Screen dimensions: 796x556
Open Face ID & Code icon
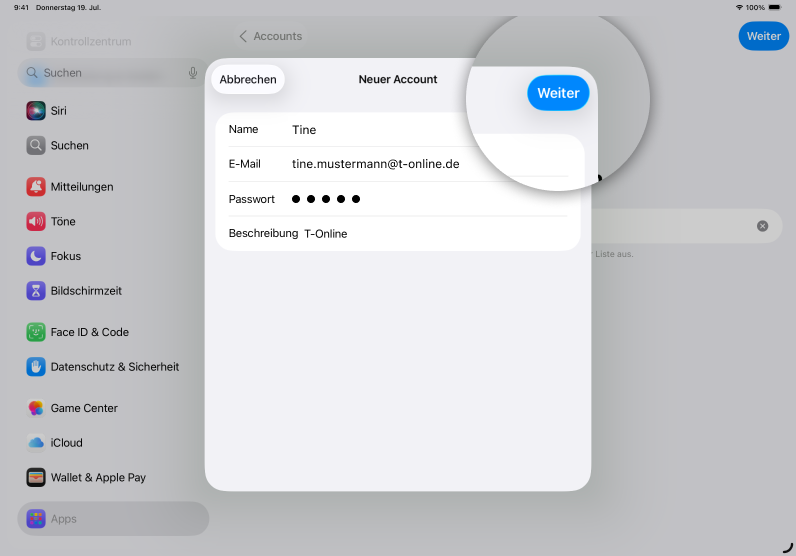tap(36, 332)
